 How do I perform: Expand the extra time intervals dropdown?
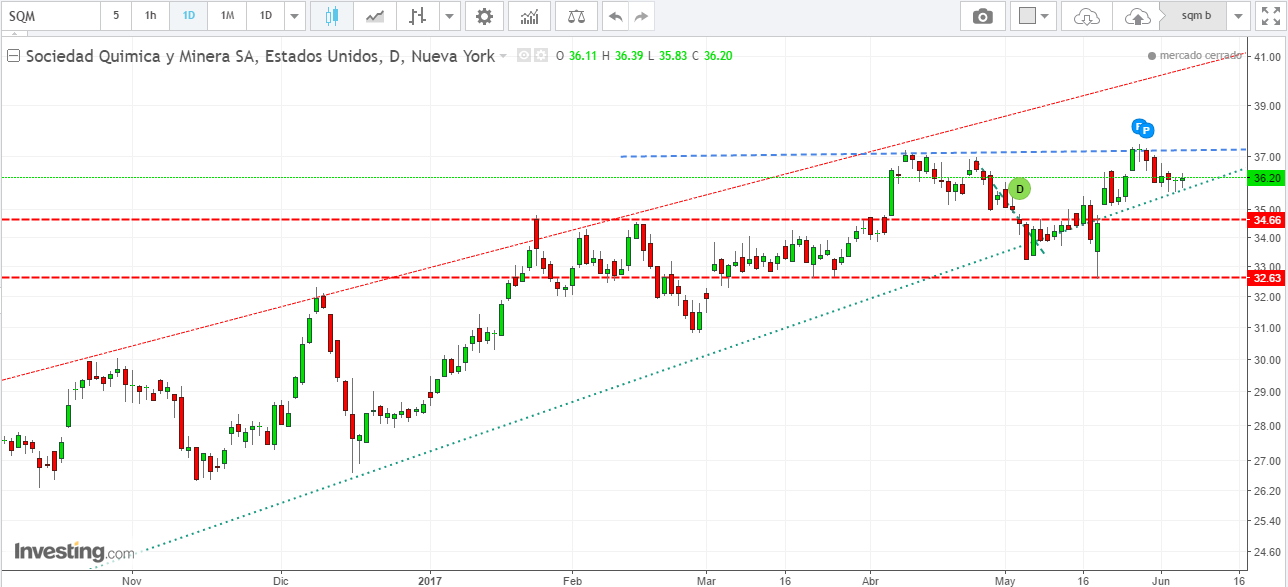point(293,16)
